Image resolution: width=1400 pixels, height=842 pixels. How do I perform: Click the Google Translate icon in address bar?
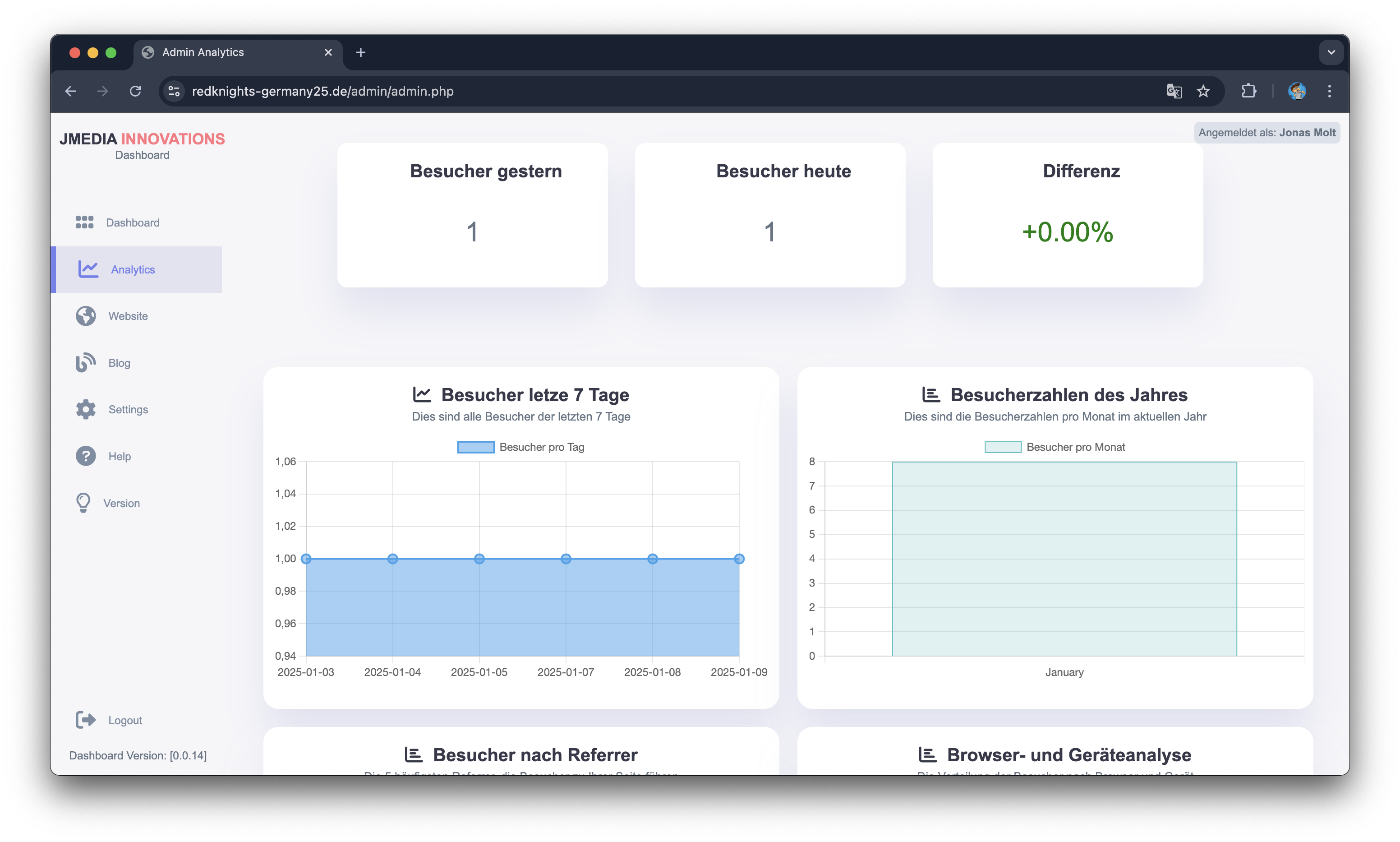coord(1174,91)
